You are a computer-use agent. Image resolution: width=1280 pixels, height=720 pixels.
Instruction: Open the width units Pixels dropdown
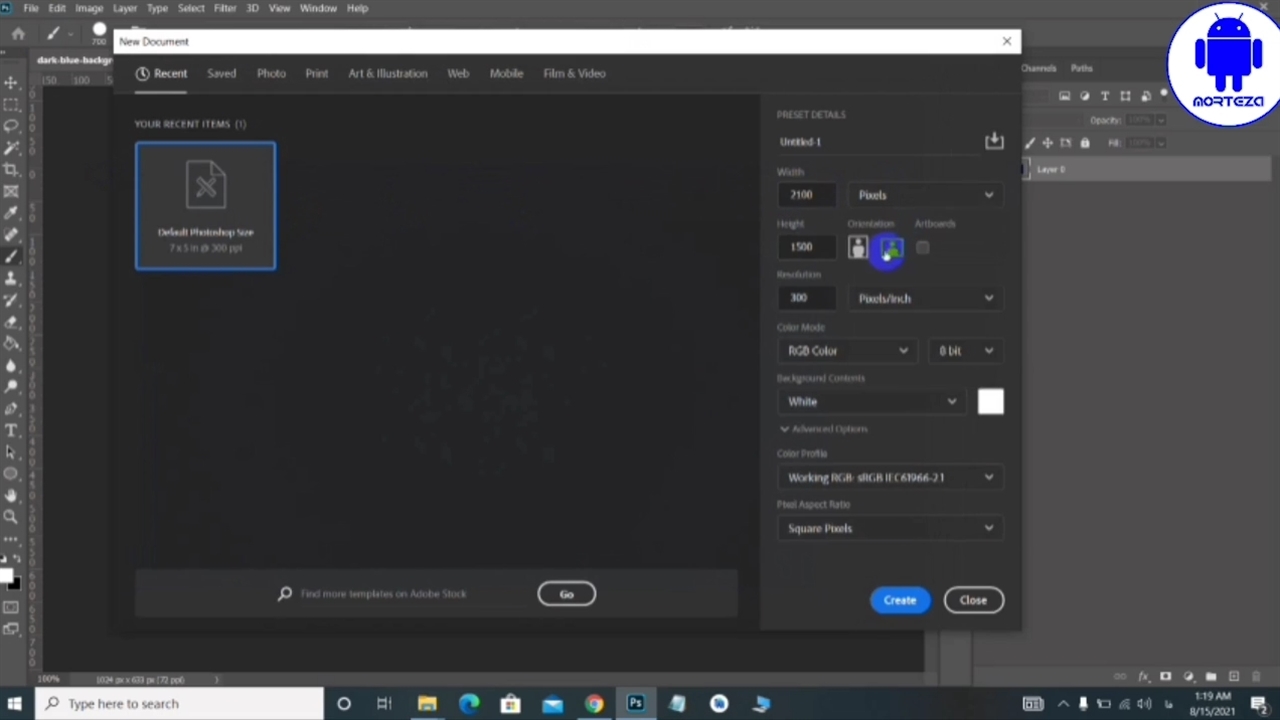click(x=925, y=195)
